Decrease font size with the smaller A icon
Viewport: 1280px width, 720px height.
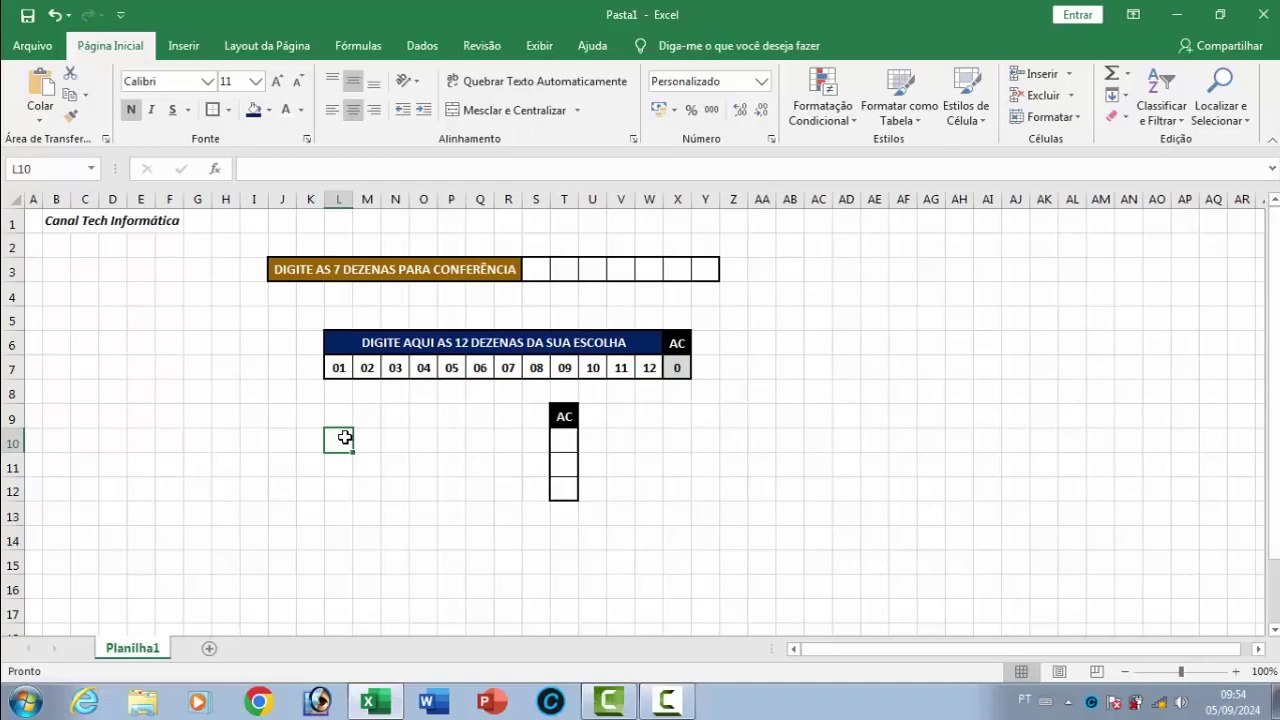[297, 81]
